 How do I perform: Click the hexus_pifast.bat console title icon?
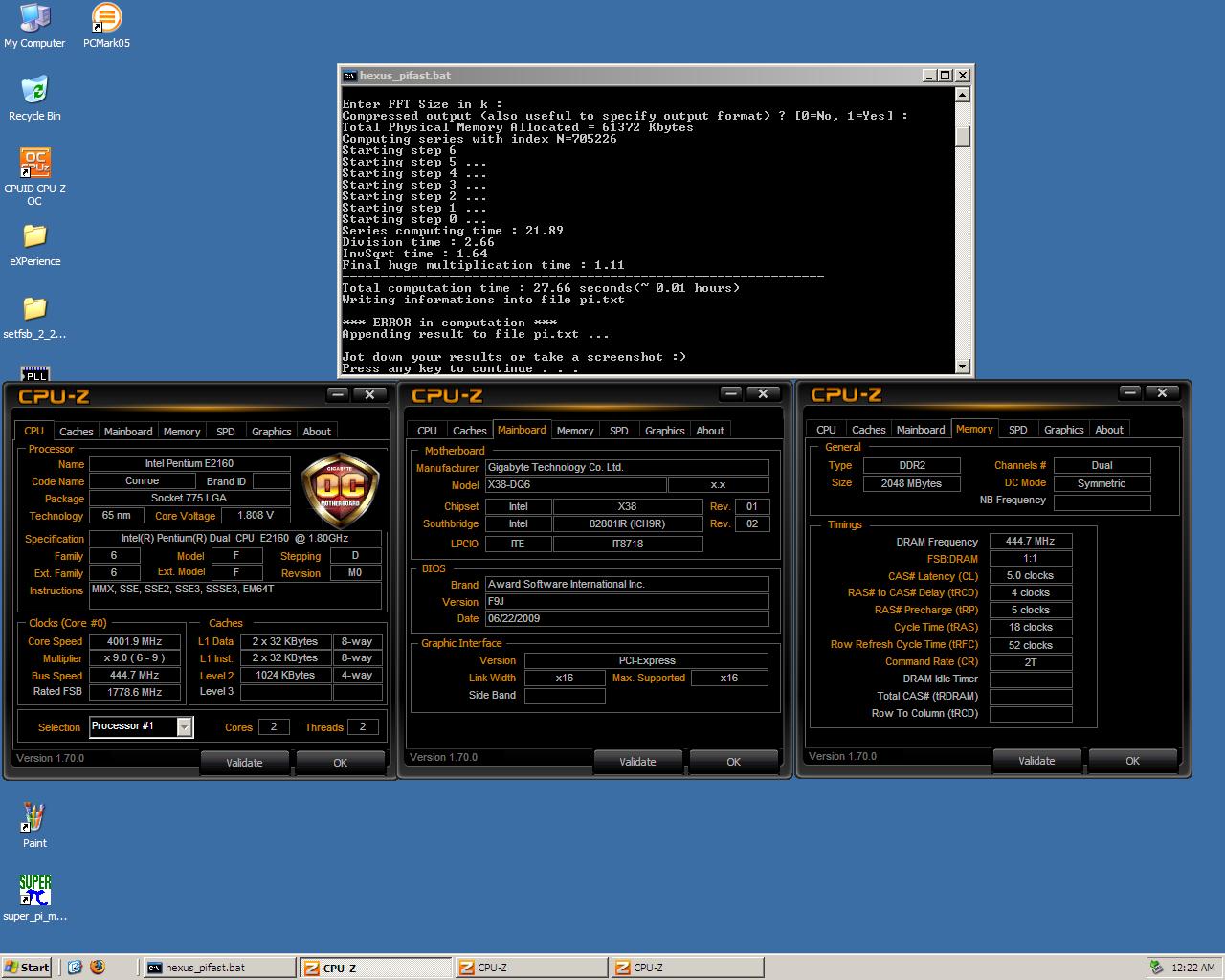point(349,76)
